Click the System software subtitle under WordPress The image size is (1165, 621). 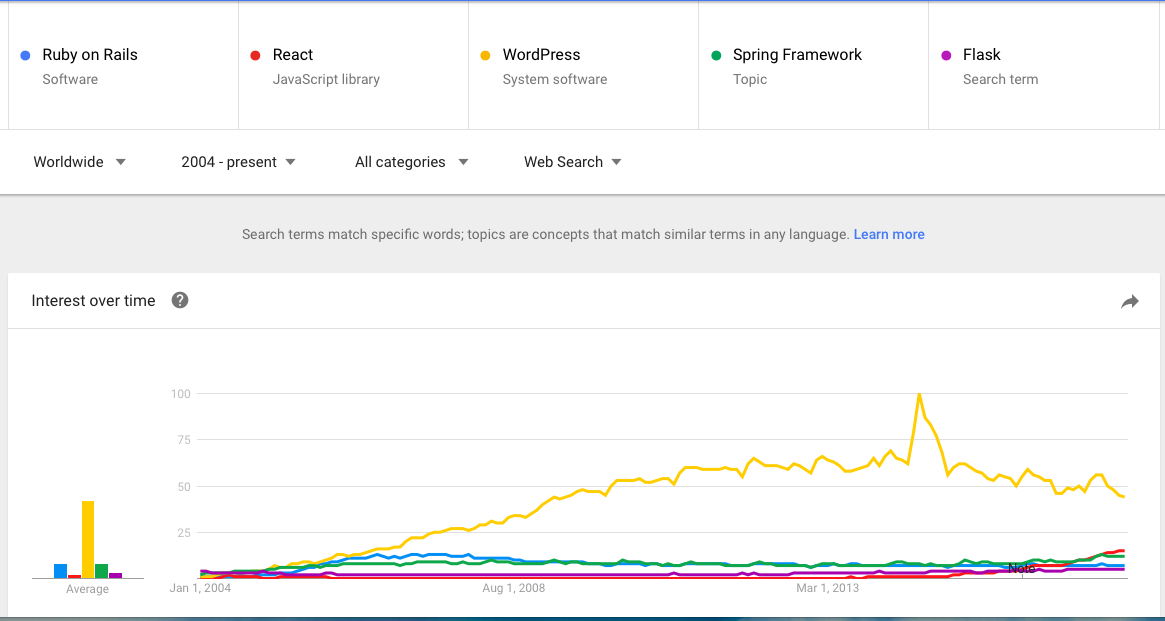555,79
